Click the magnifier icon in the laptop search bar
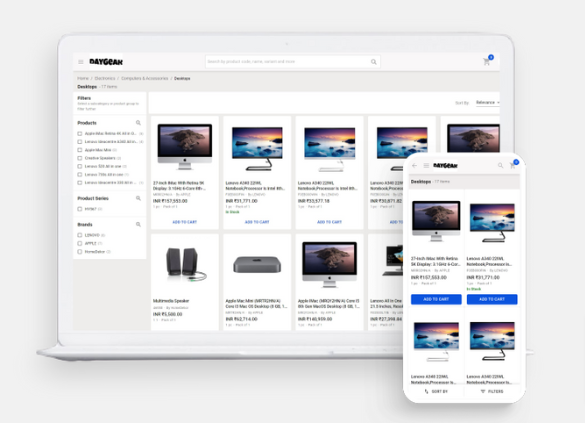 click(373, 62)
